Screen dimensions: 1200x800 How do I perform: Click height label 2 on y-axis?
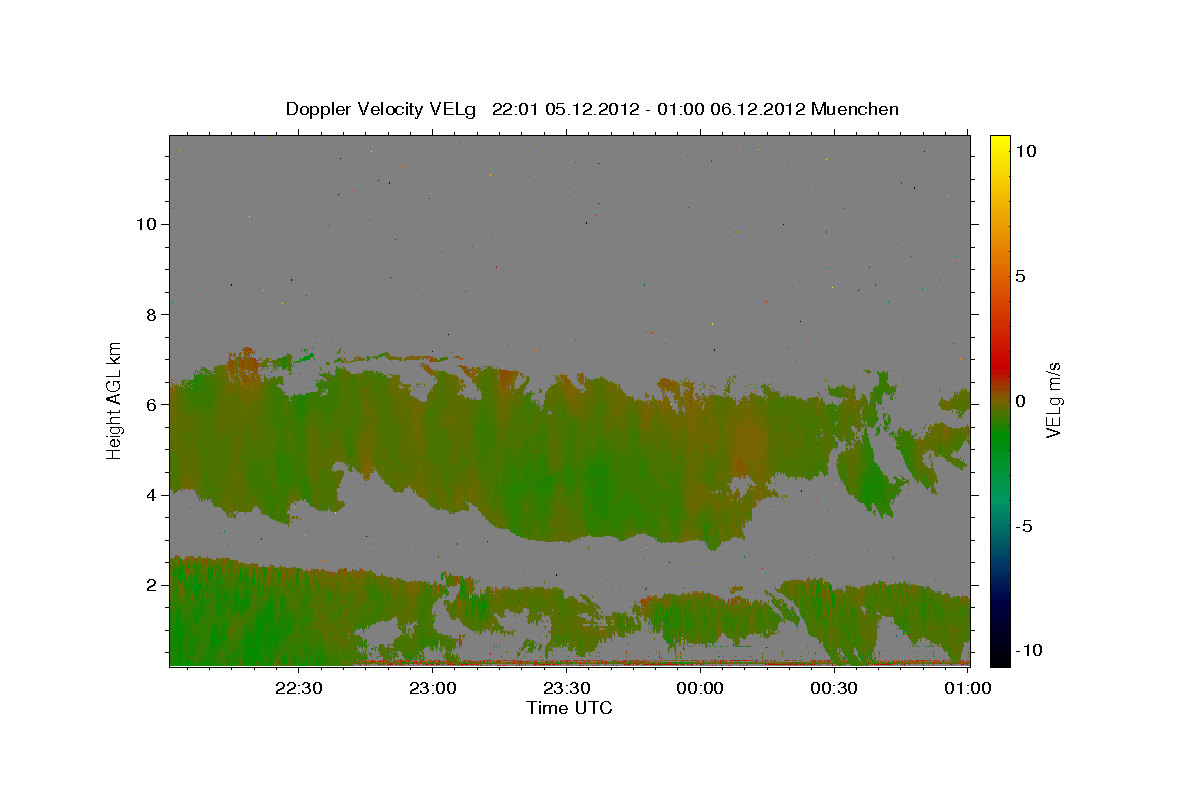pyautogui.click(x=150, y=585)
